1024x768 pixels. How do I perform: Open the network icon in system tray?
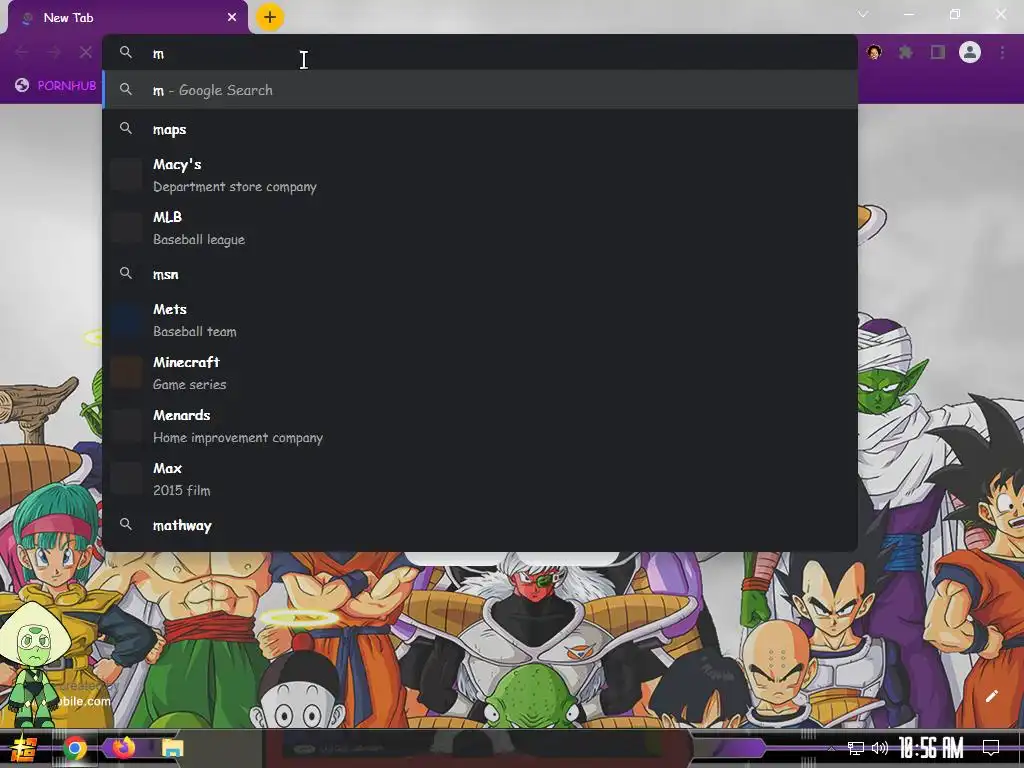click(x=856, y=748)
